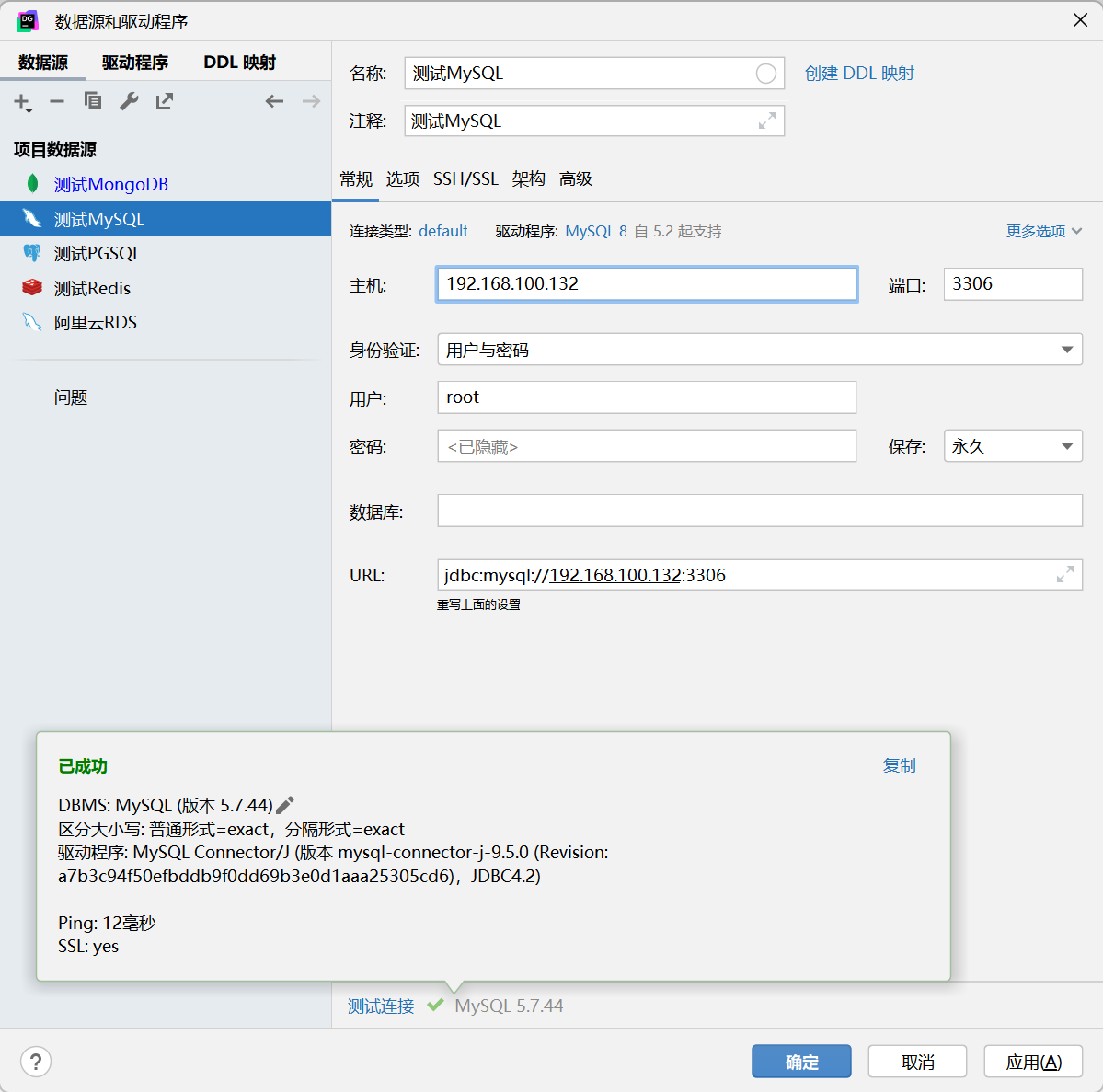The image size is (1103, 1092).
Task: Open the SSH/SSL tab
Action: pos(465,179)
